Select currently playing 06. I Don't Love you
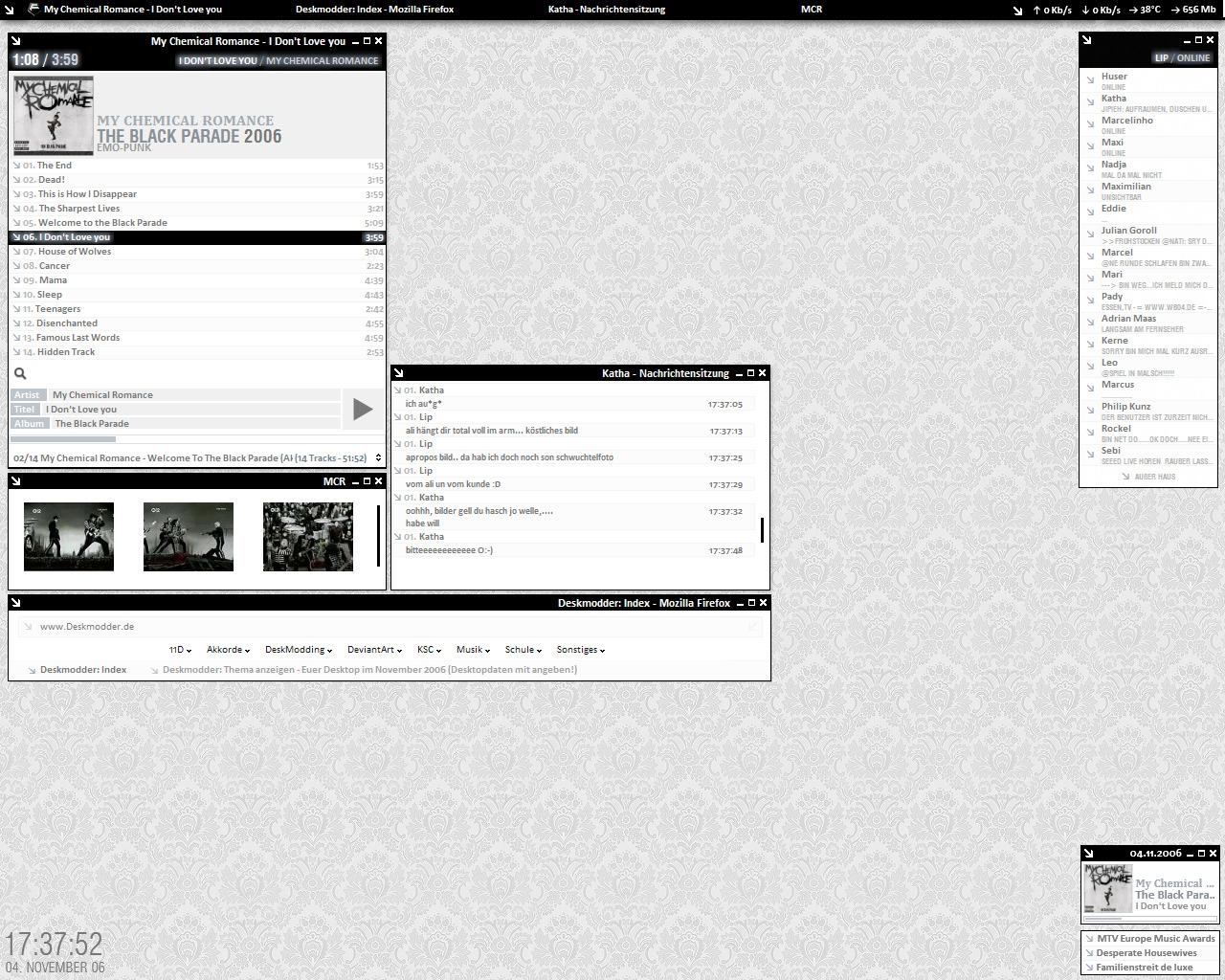 pyautogui.click(x=197, y=237)
